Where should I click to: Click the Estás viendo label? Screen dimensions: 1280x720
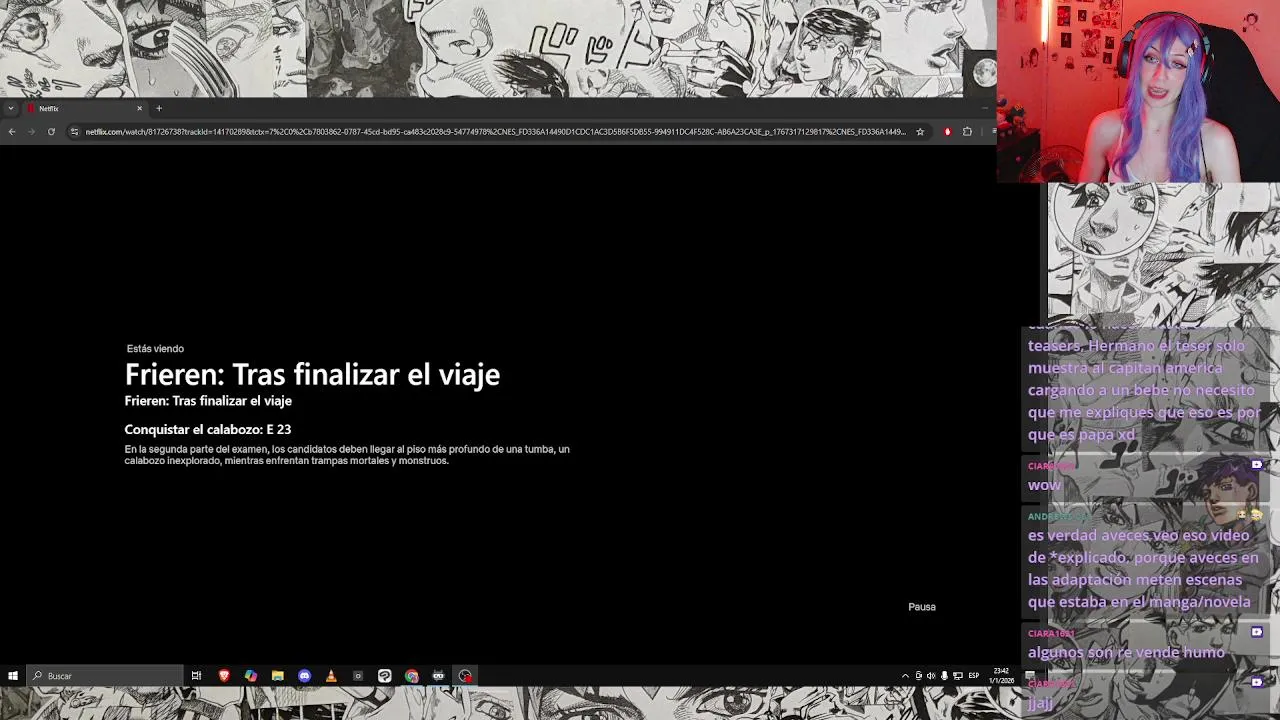tap(155, 348)
